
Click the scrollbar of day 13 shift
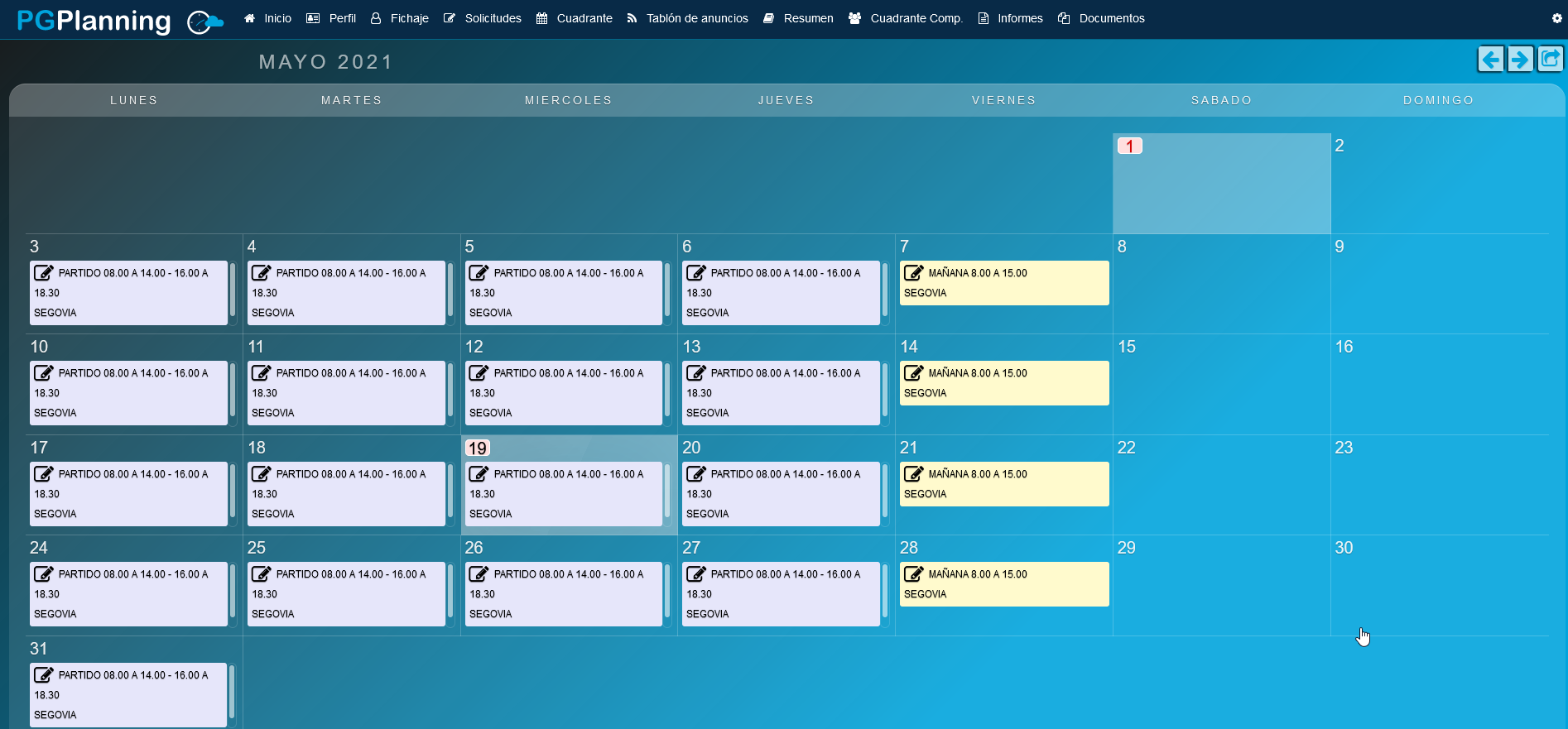885,391
